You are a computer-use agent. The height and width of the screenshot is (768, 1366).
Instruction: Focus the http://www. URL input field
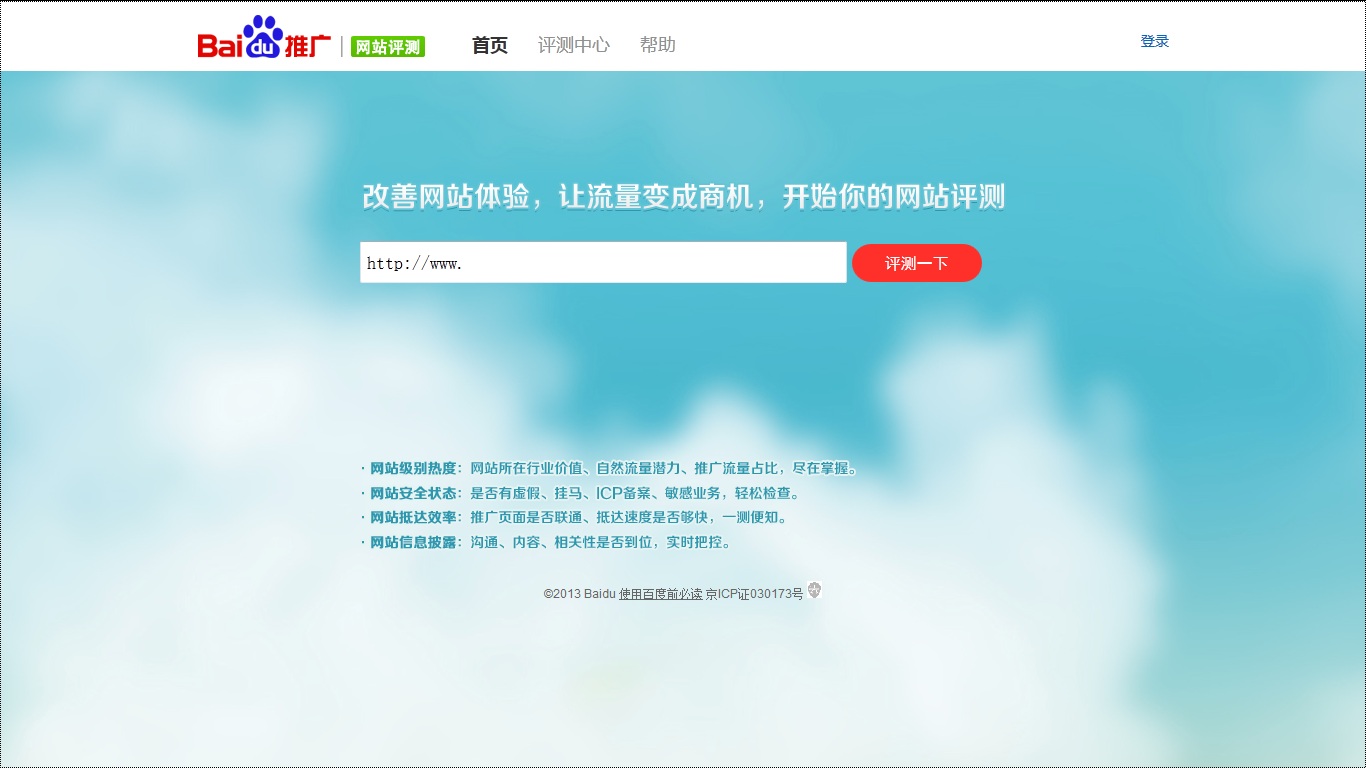(603, 263)
